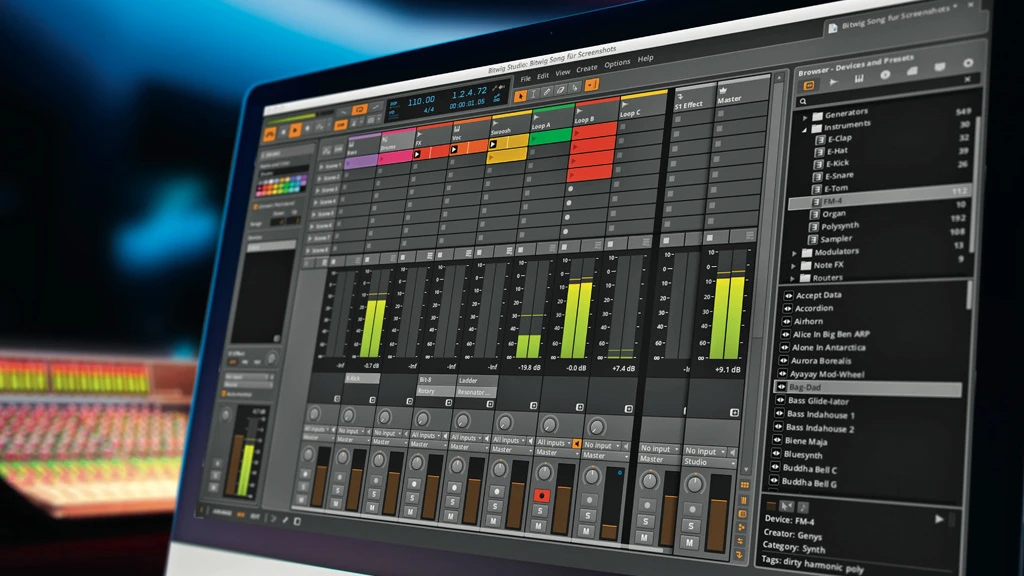Viewport: 1024px width, 576px height.
Task: Select the E-Kick instrument
Action: 837,163
